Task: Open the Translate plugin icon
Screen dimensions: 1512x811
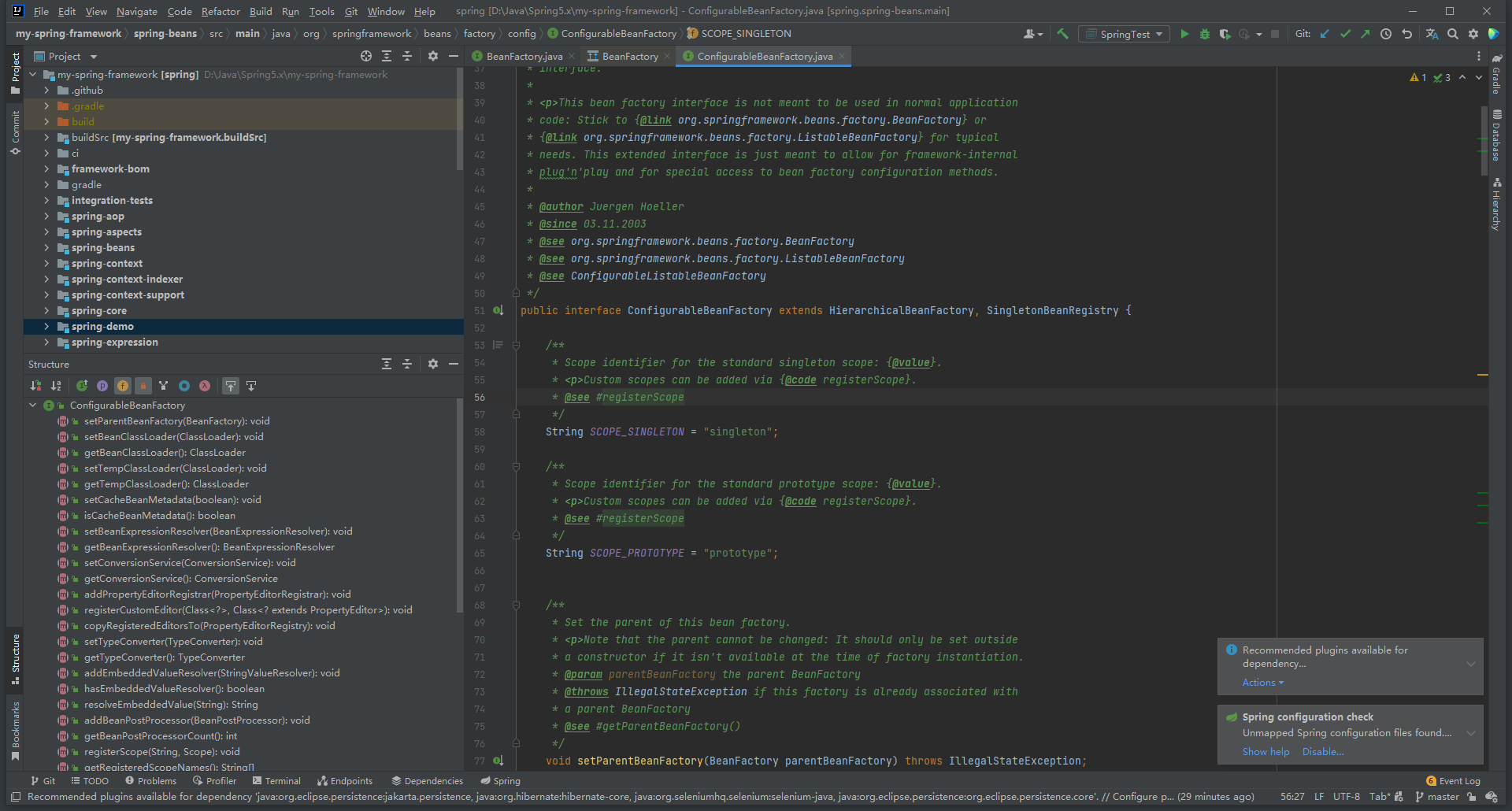Action: point(1432,34)
